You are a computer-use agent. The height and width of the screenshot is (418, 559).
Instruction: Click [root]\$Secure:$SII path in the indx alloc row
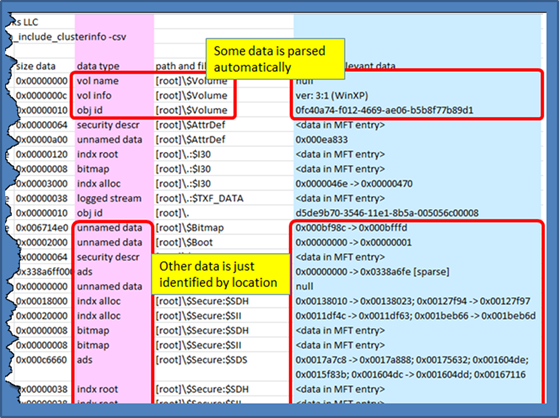pos(198,316)
